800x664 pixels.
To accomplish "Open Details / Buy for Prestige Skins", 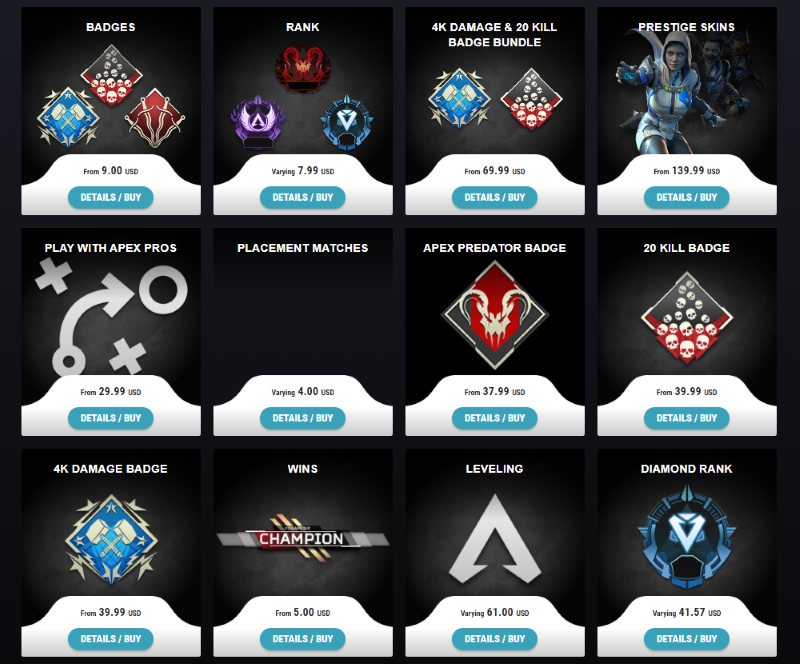I will pos(686,198).
